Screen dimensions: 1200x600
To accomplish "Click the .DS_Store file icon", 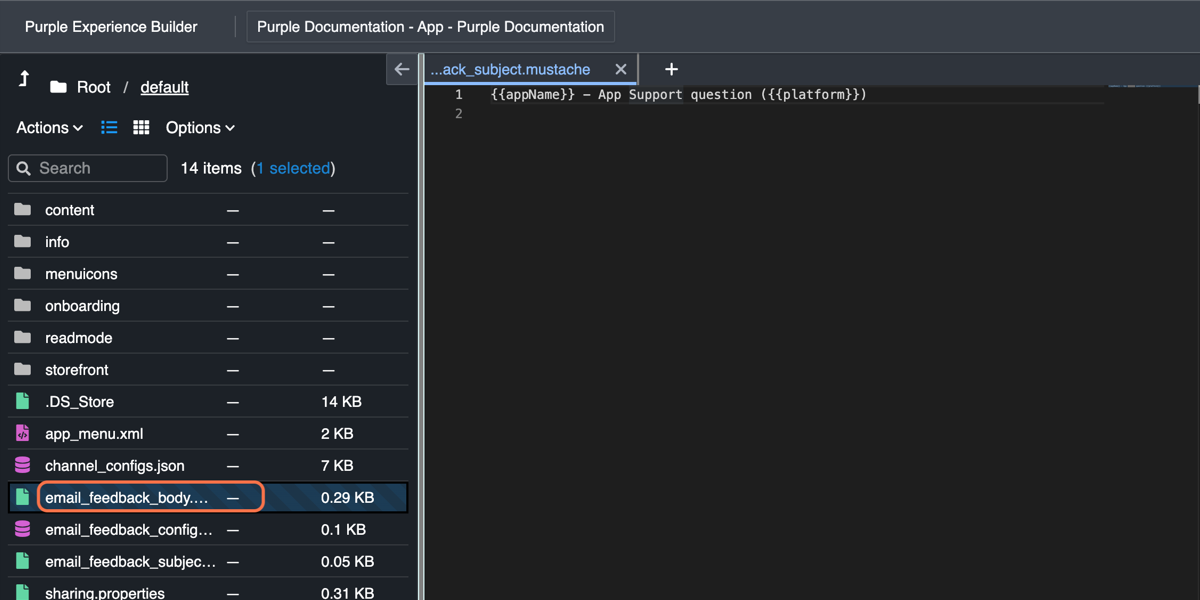I will (x=22, y=401).
